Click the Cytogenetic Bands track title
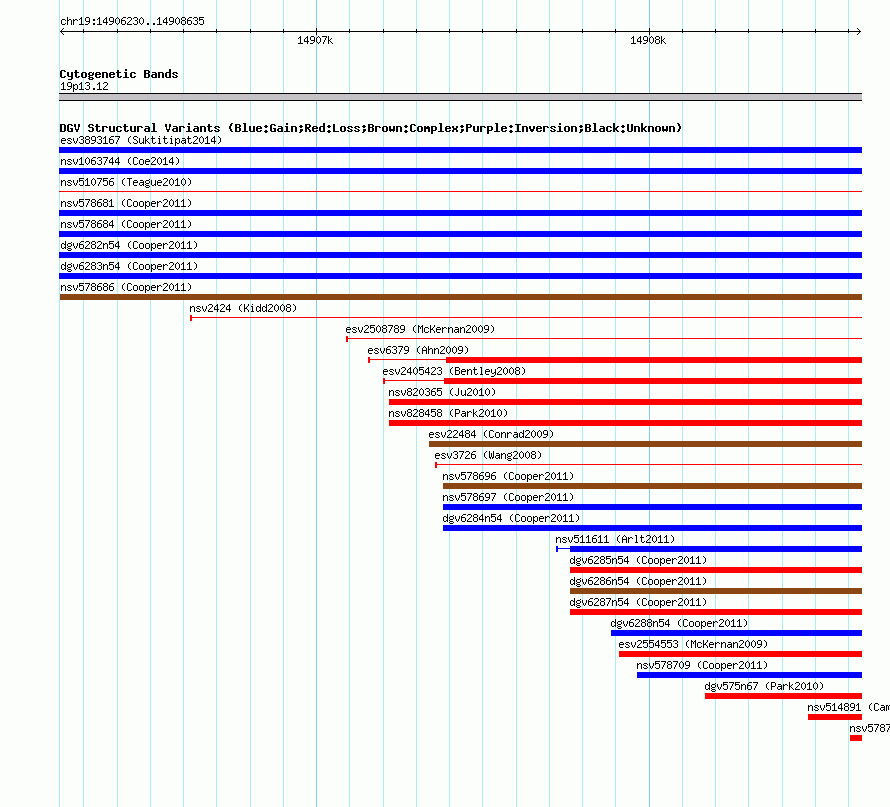890x807 pixels. [119, 74]
